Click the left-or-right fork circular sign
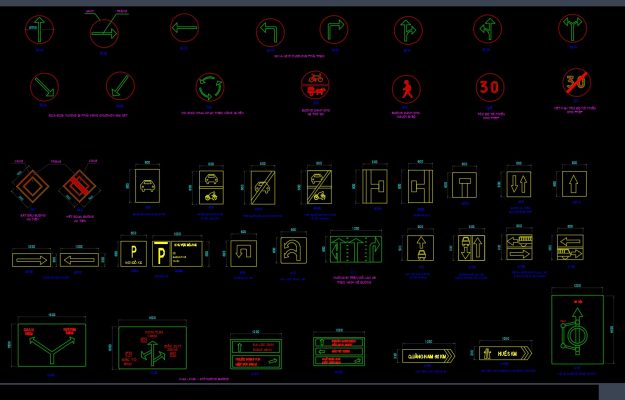 574,31
